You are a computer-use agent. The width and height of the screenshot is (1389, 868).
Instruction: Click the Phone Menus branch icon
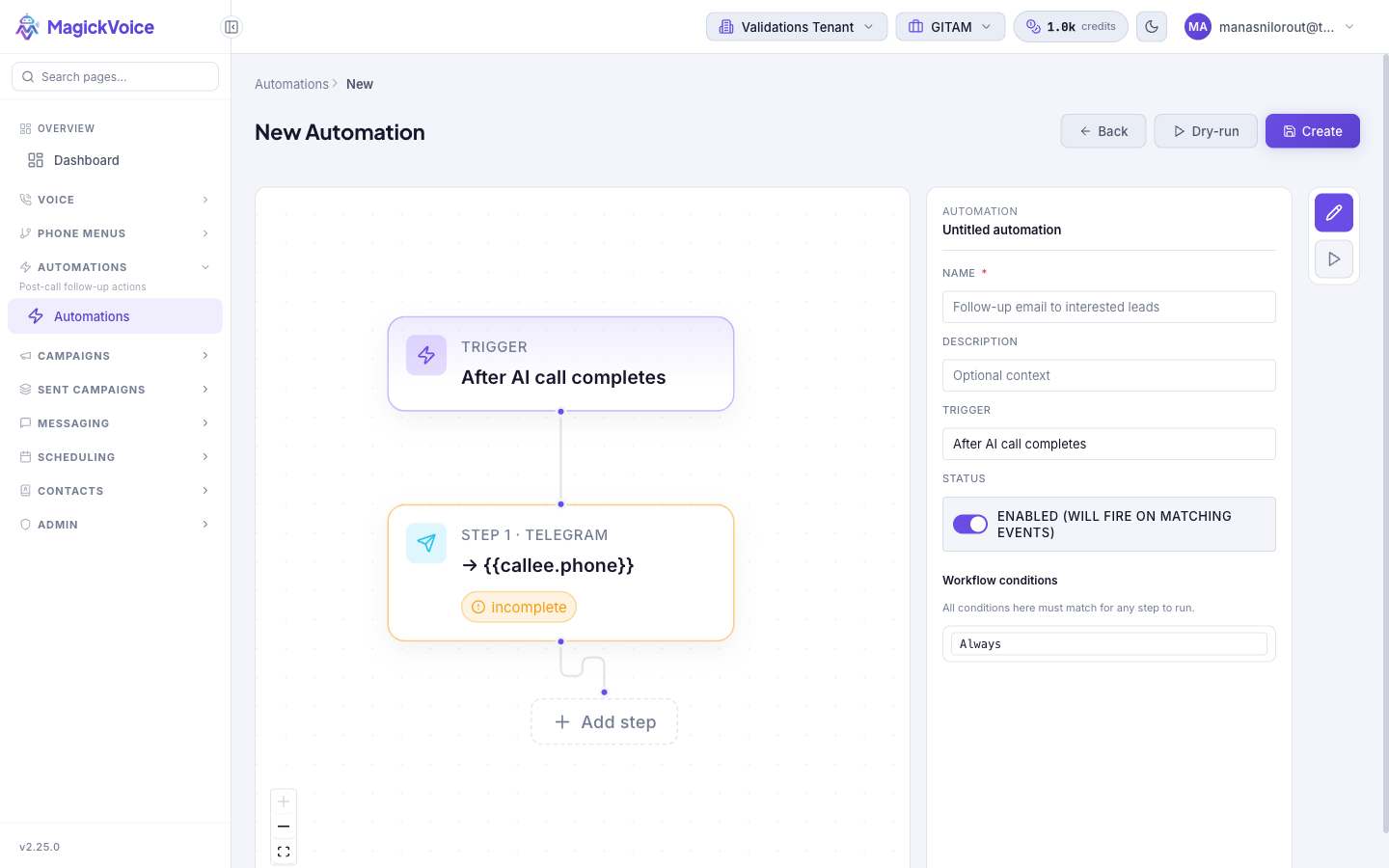tap(26, 233)
